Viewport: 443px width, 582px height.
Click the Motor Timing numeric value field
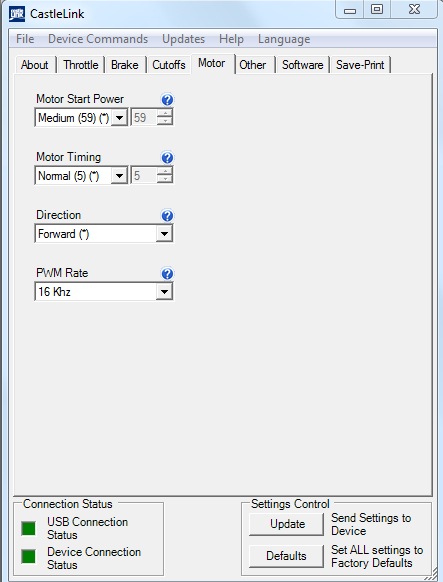[x=144, y=176]
